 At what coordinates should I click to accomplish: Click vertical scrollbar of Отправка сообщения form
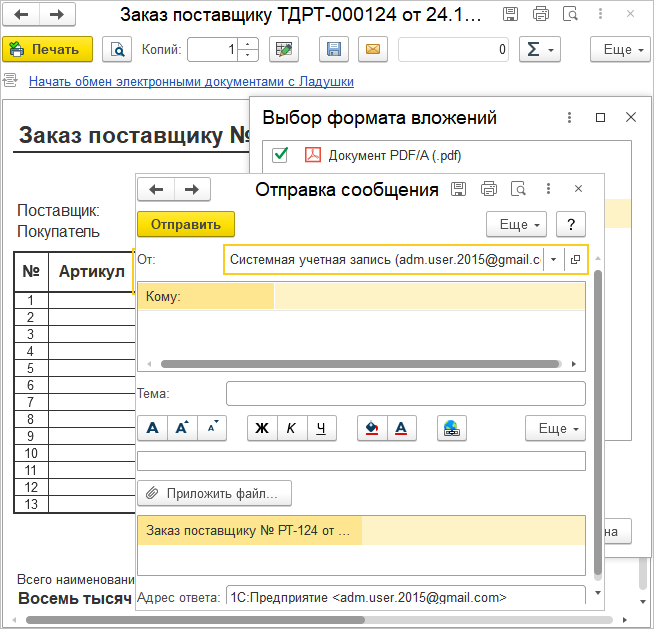tap(598, 423)
